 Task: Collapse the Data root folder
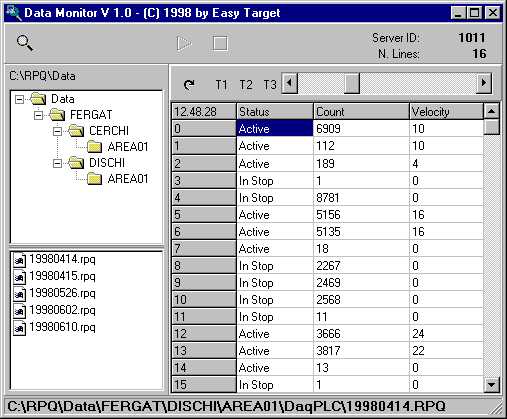click(x=20, y=99)
